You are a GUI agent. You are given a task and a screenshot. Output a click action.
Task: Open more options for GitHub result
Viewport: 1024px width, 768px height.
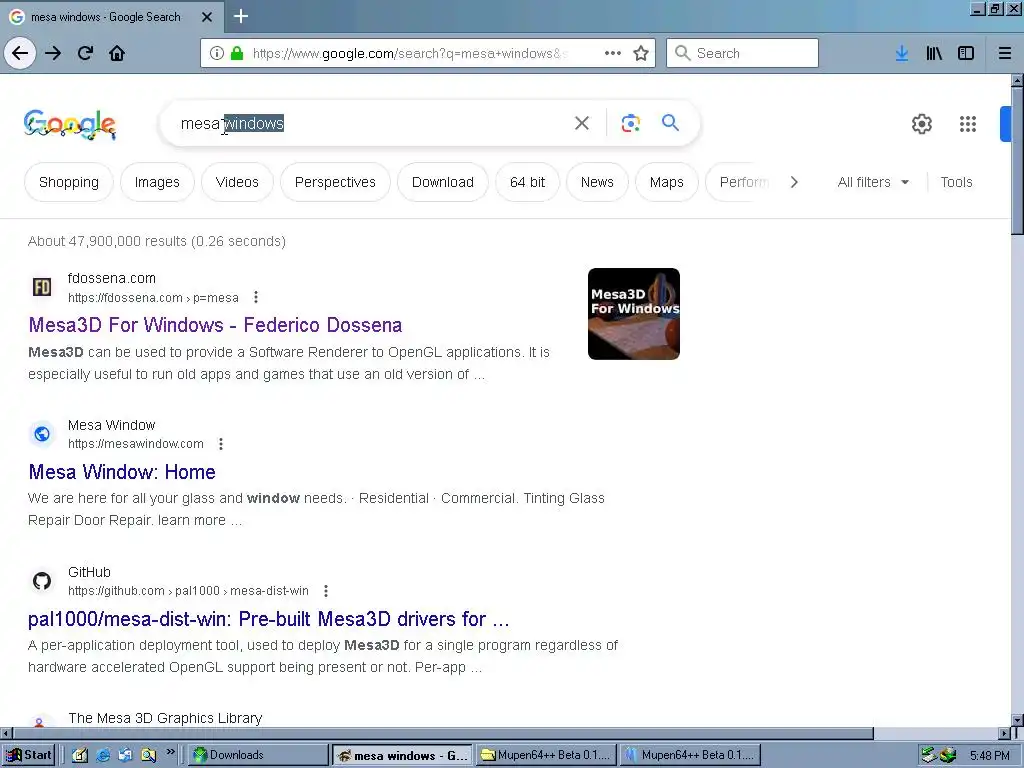326,591
